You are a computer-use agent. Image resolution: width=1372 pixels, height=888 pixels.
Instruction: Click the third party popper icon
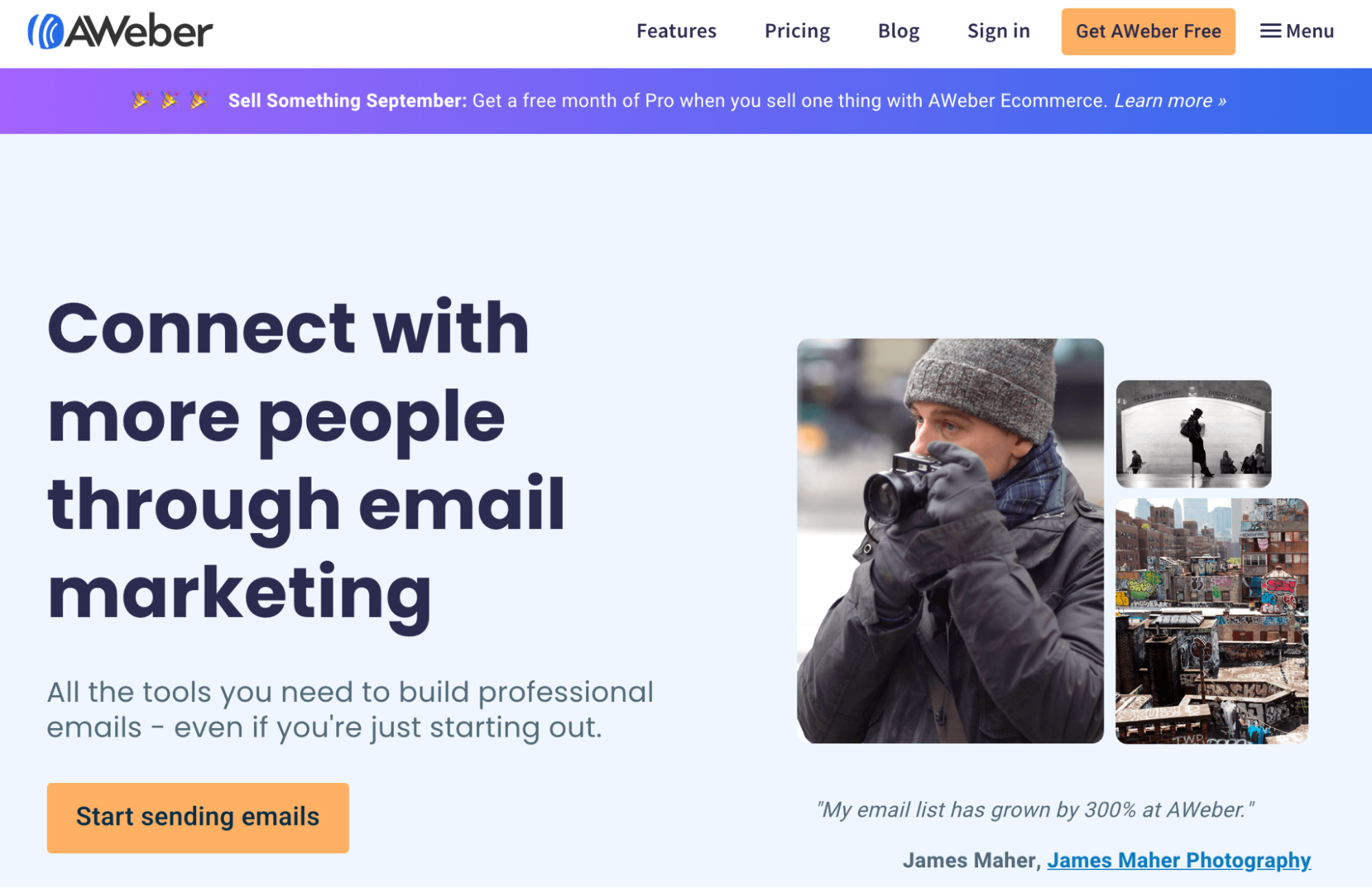tap(198, 99)
